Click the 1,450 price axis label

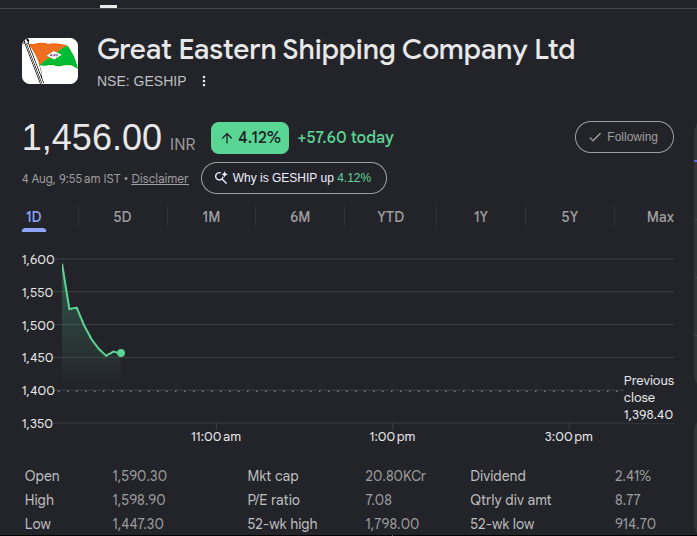38,358
